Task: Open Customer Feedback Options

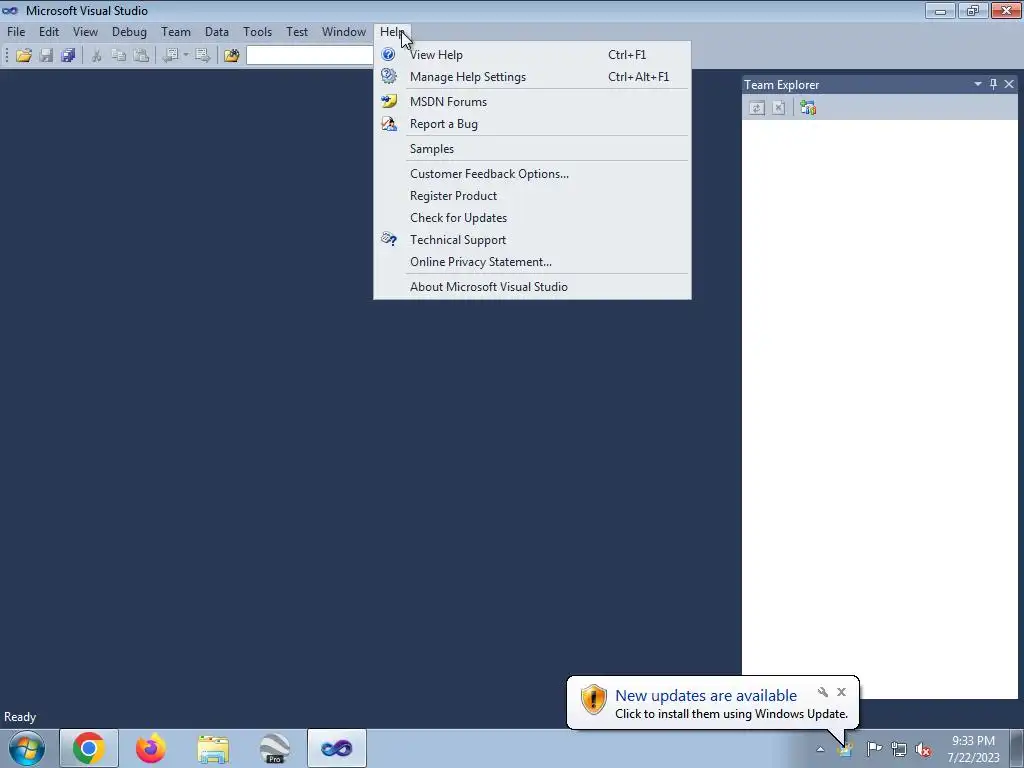Action: coord(532,174)
